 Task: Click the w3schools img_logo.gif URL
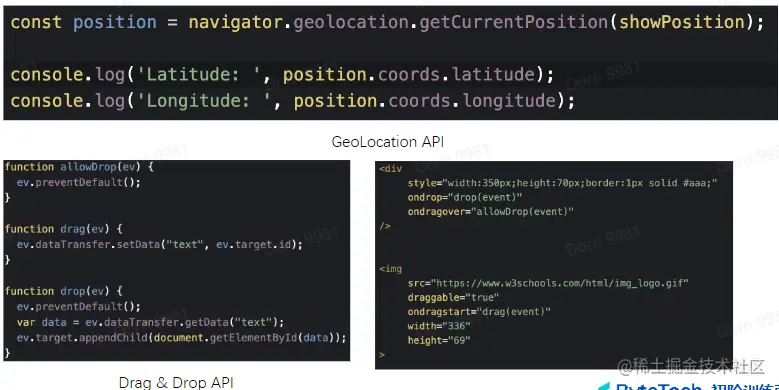click(x=560, y=283)
